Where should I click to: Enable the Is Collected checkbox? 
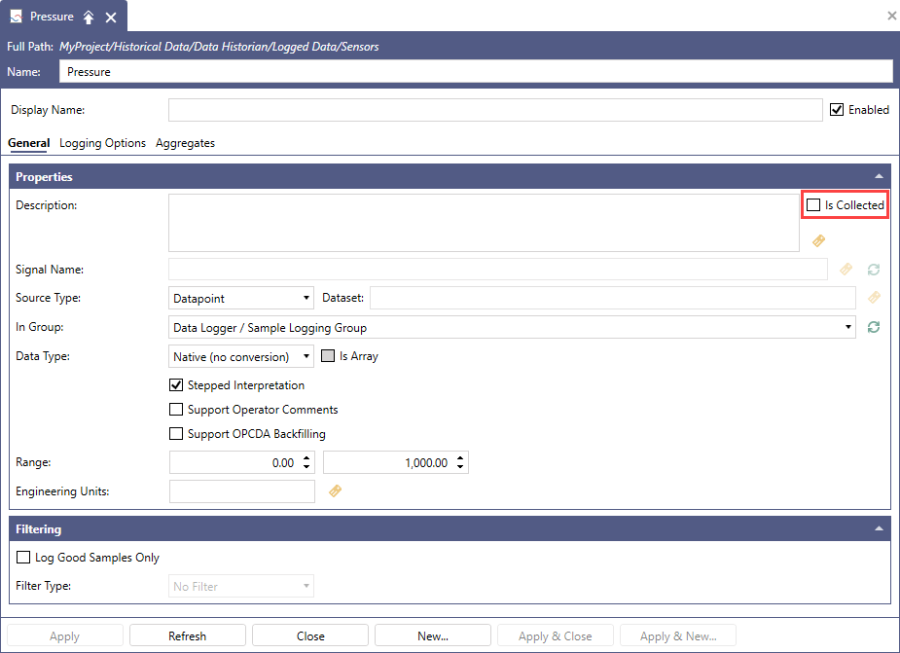813,204
